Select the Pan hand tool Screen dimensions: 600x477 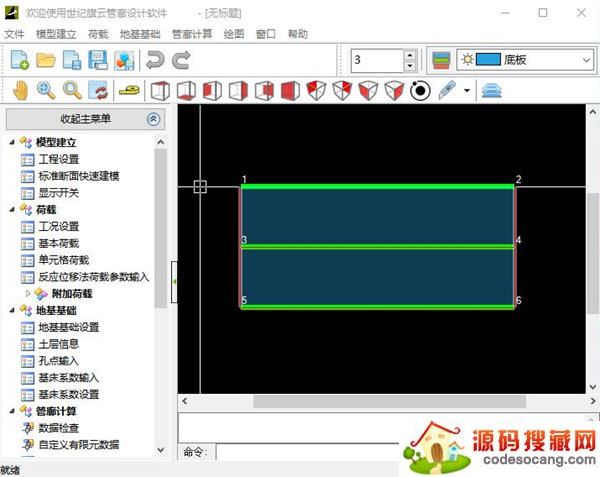point(20,91)
